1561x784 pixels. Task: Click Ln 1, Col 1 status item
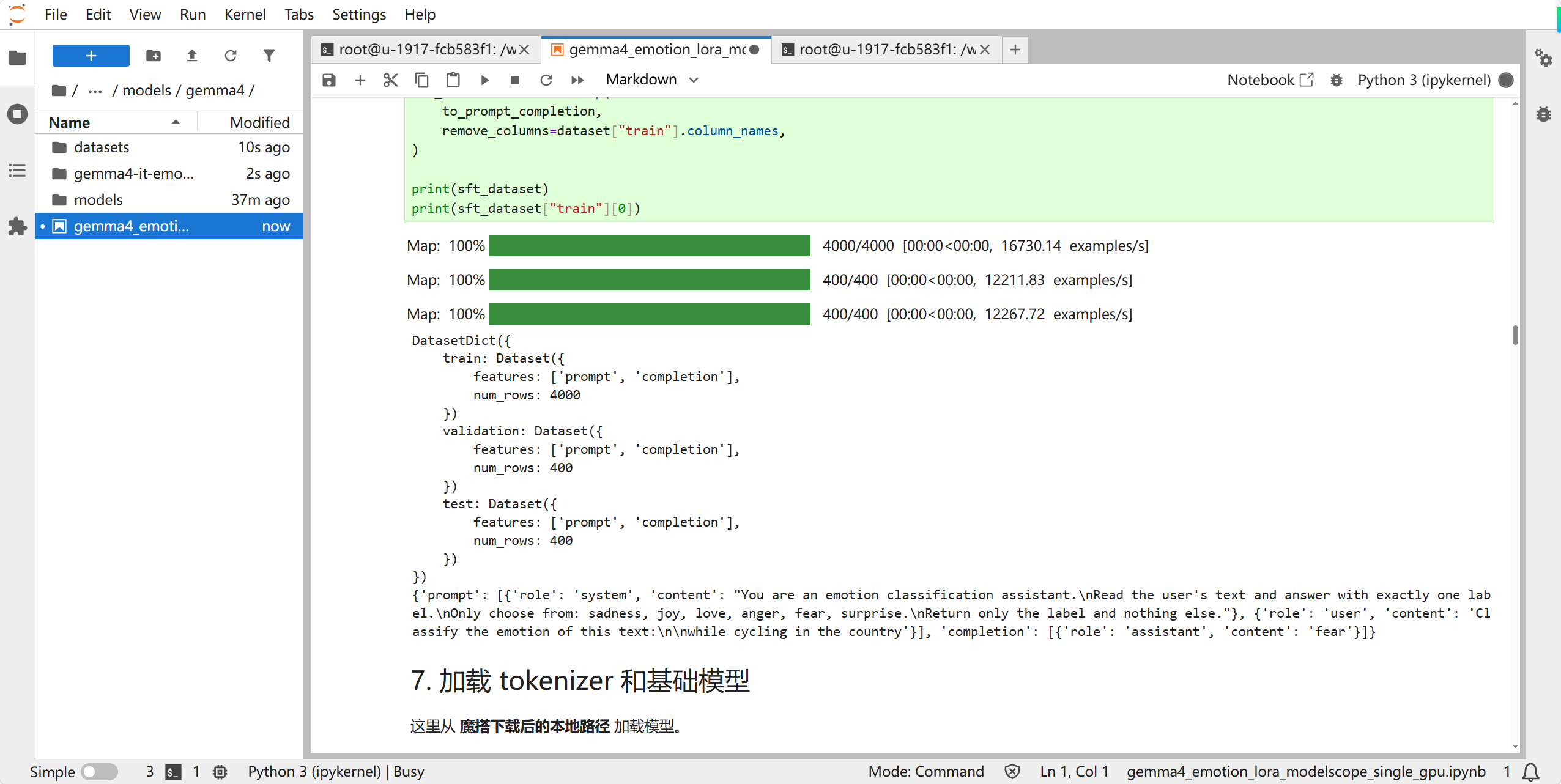coord(1075,772)
